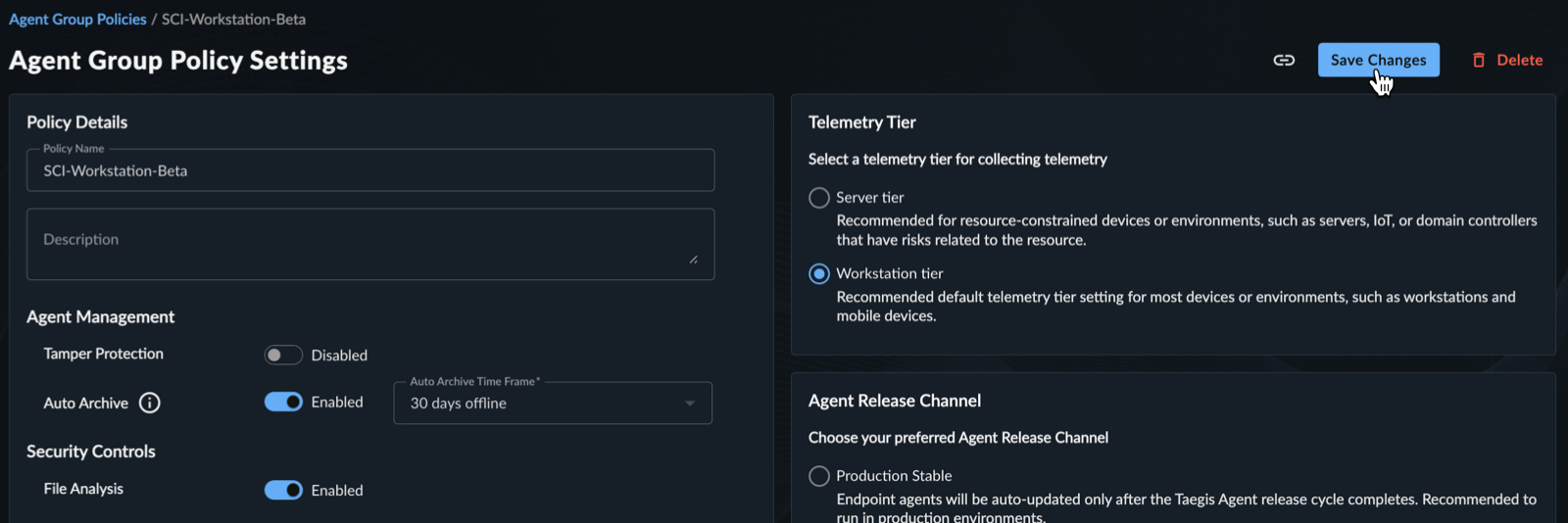Click the SCI-Workstation-Beta breadcrumb item
The width and height of the screenshot is (1568, 523).
tap(233, 19)
